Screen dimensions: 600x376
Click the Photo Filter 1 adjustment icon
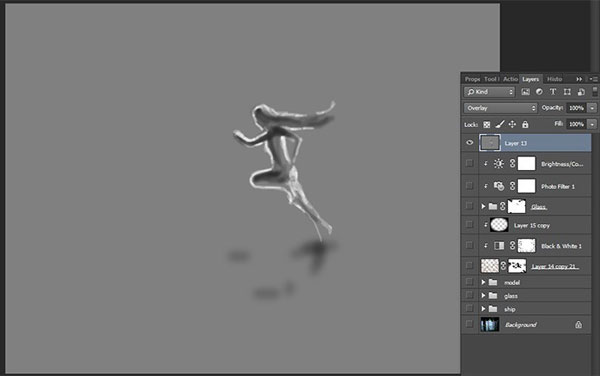[499, 186]
